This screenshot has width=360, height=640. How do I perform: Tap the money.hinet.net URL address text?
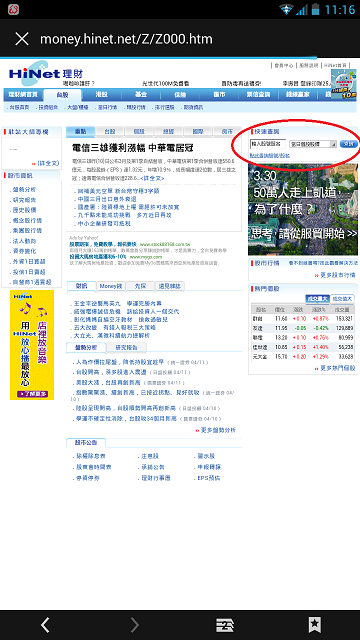pyautogui.click(x=126, y=39)
